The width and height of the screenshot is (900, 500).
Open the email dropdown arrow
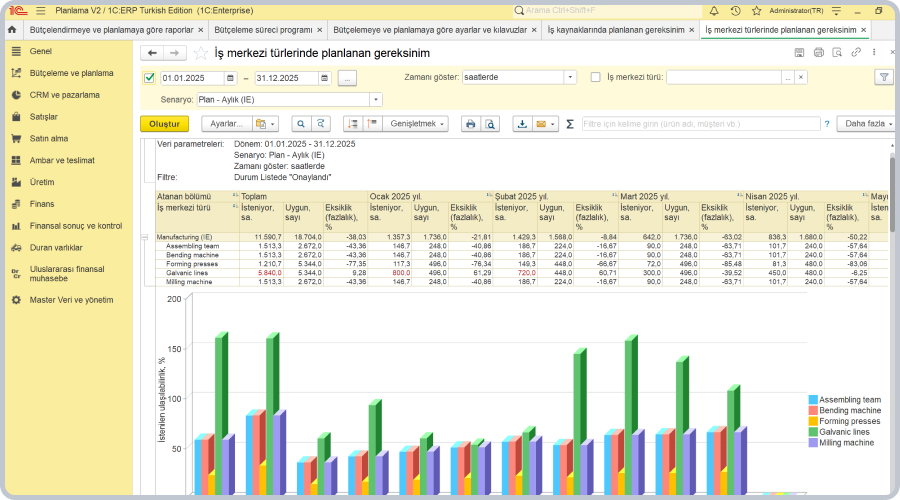(x=553, y=123)
